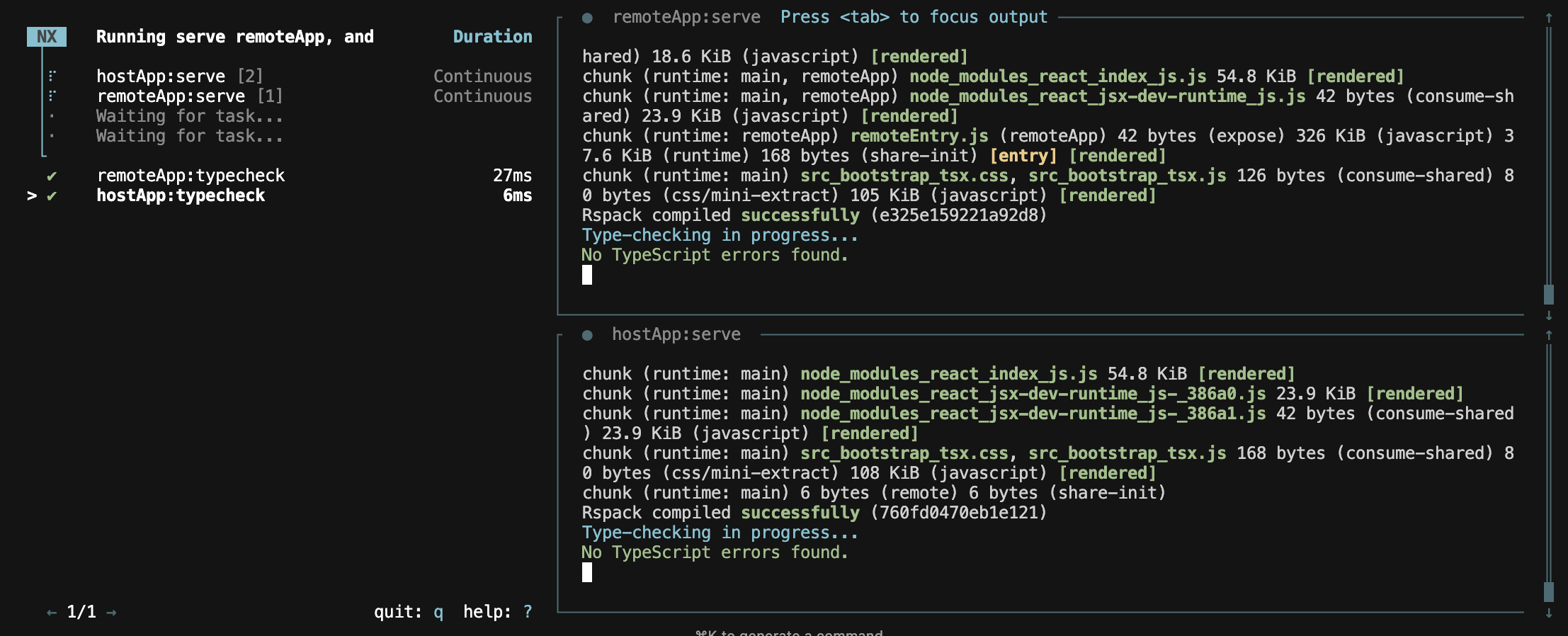Click the remoteApp output scrollbar thumb

tap(1549, 294)
